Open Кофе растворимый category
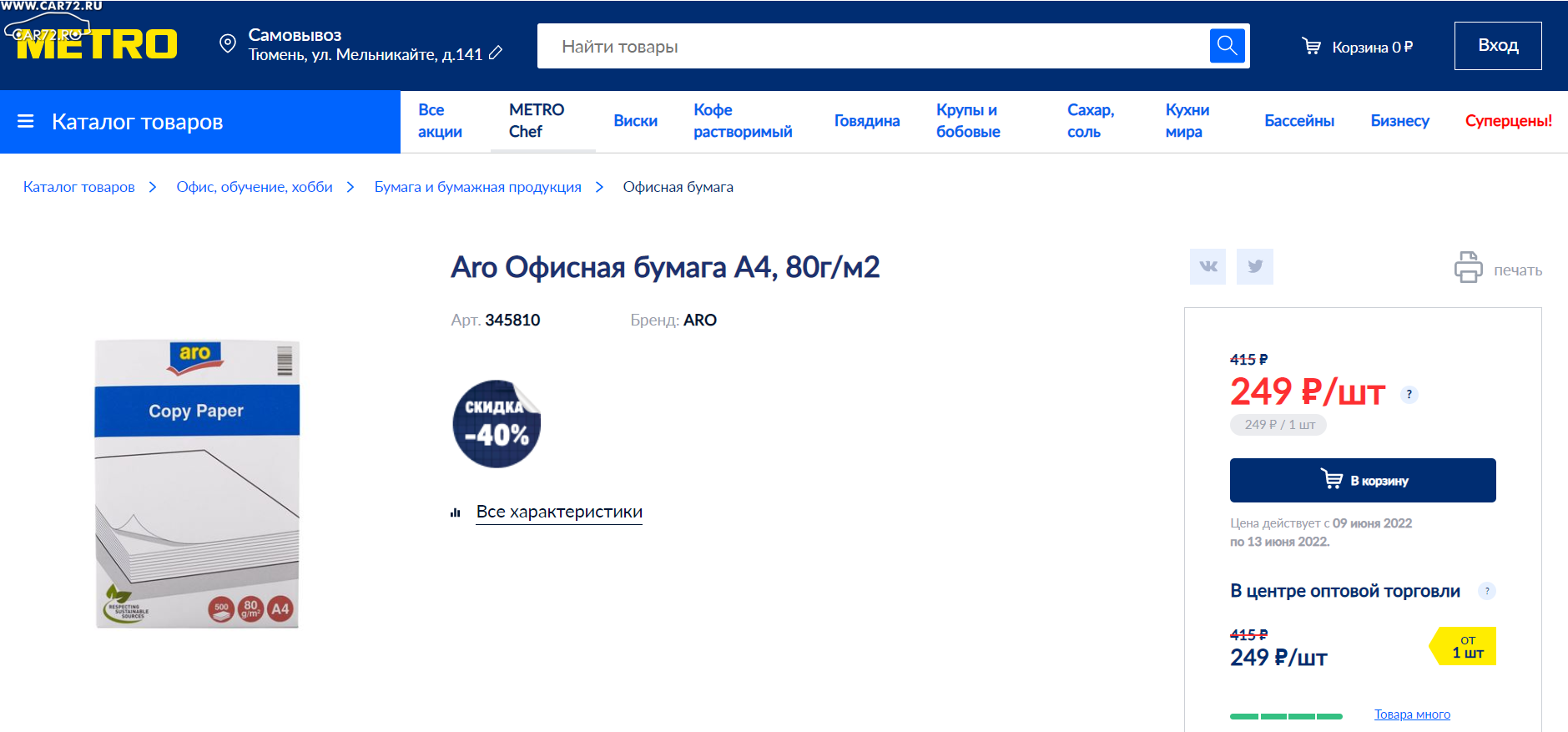The width and height of the screenshot is (1568, 732). (x=743, y=121)
